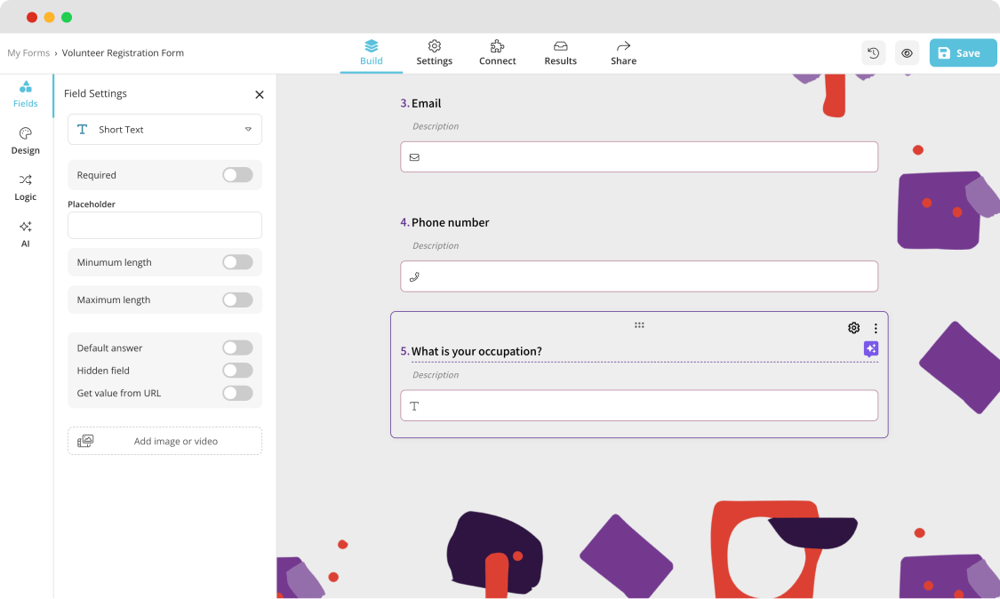Click the Save button
Image resolution: width=1000 pixels, height=599 pixels.
[962, 53]
